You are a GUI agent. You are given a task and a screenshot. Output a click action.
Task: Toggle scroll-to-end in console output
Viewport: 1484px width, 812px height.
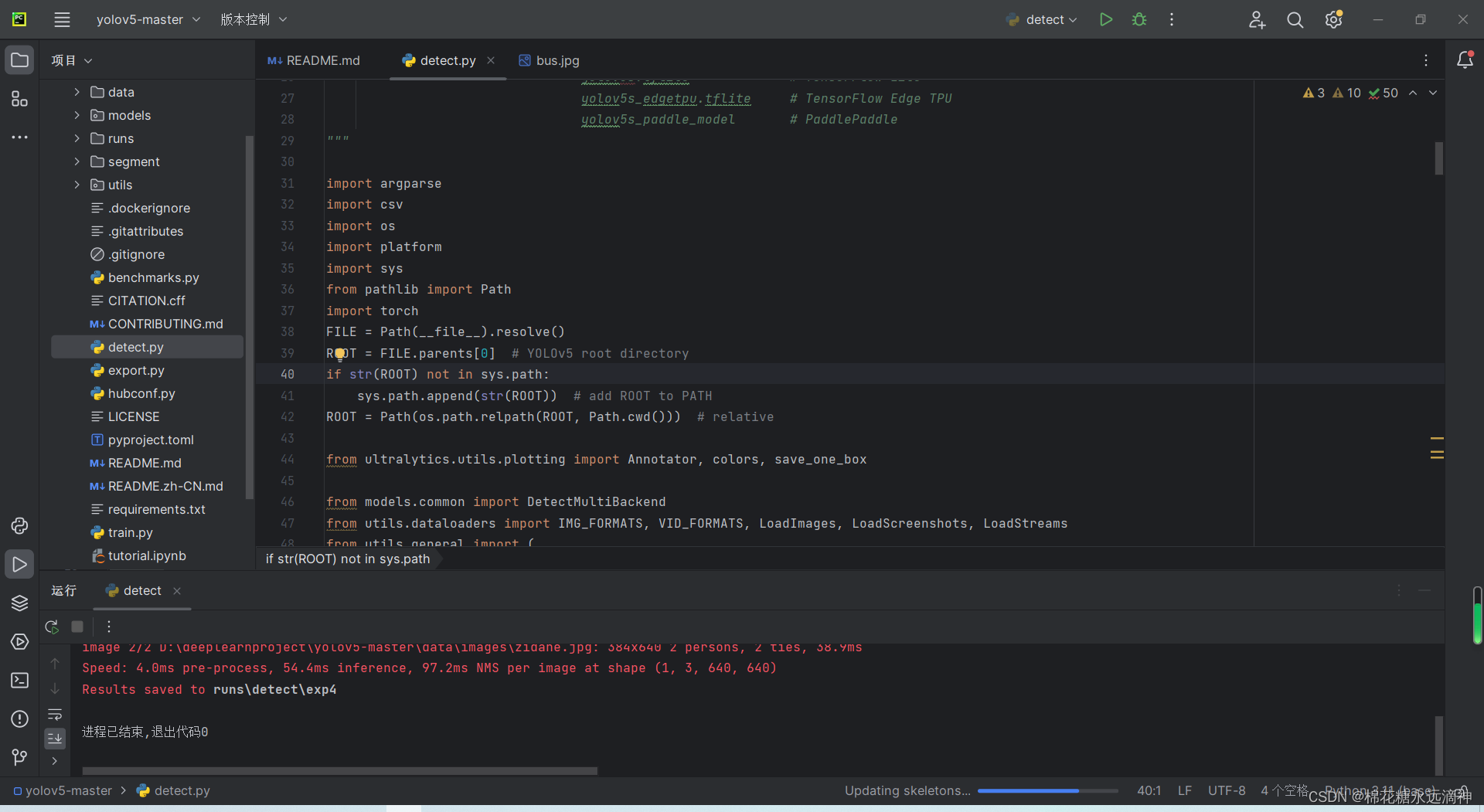pos(54,739)
